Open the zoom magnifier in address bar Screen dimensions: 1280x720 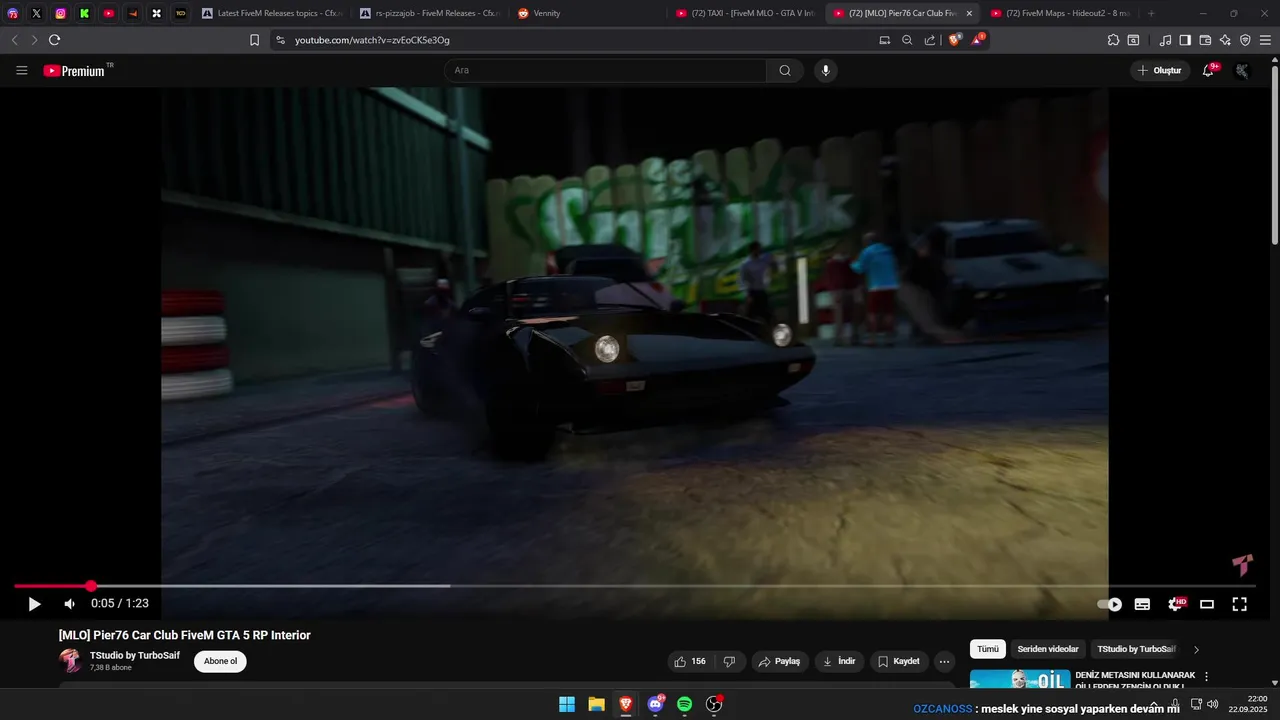coord(907,40)
